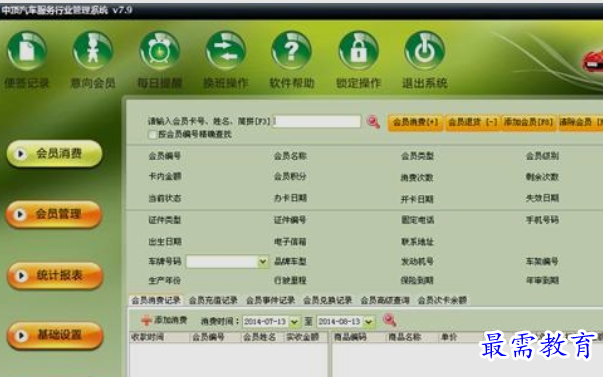603x377 pixels.
Task: Click the 发动机号 field label
Action: 417,262
